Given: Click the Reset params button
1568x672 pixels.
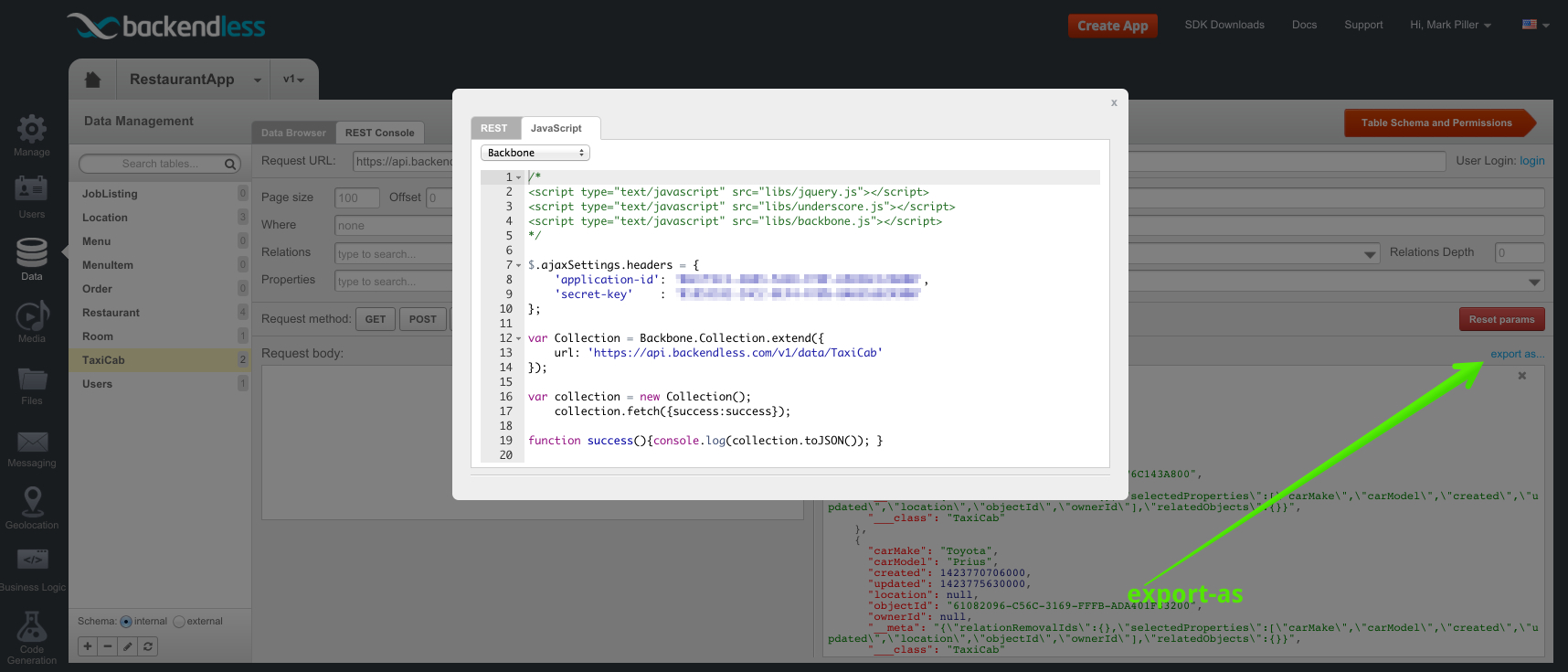Looking at the screenshot, I should click(x=1501, y=319).
